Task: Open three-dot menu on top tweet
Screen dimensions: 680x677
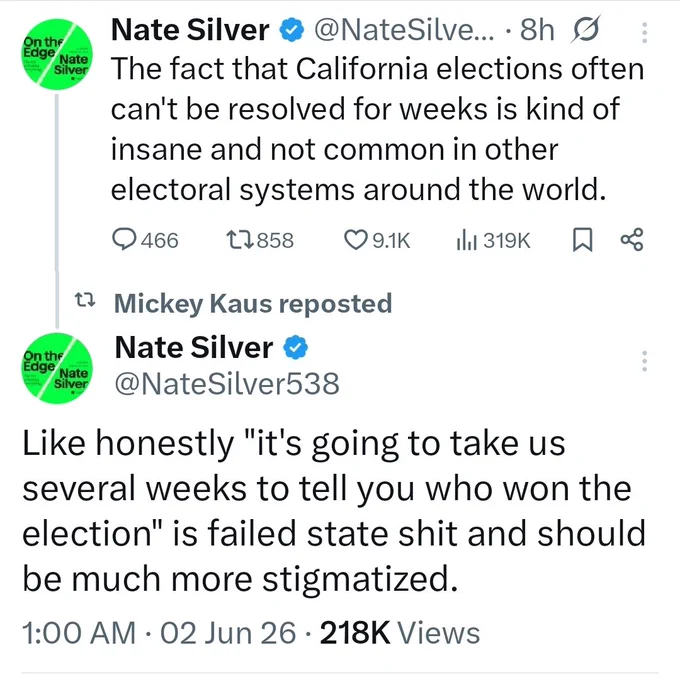Action: (644, 33)
